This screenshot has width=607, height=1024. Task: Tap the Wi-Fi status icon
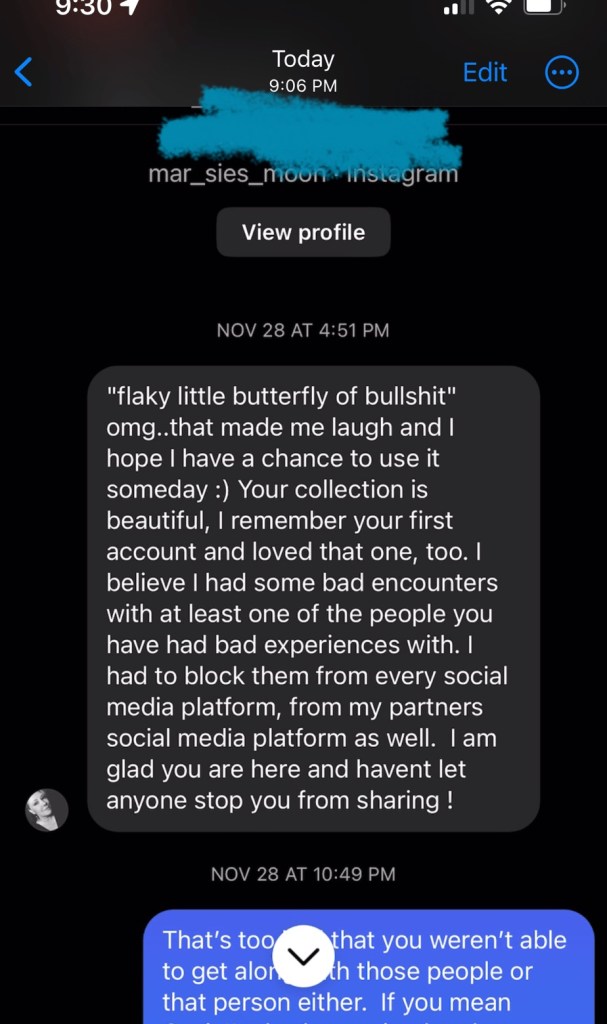(x=499, y=7)
